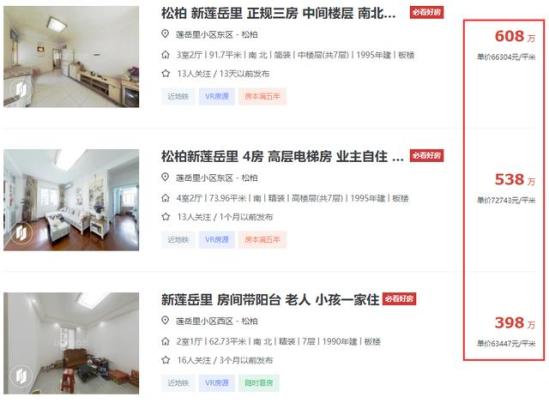Click house icon beside 3室2厅 details
Viewport: 549px width, 403px height.
(x=165, y=55)
